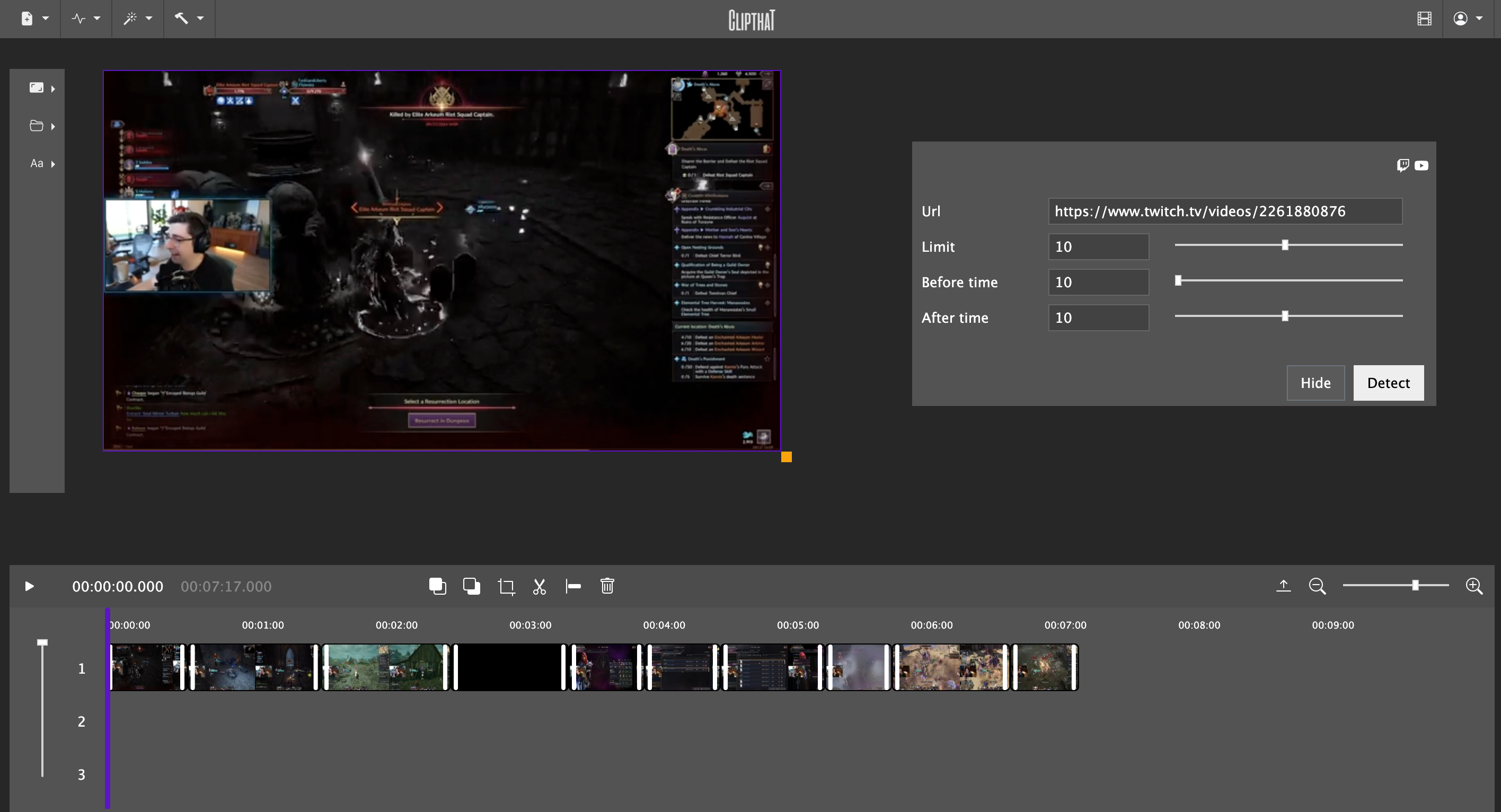The width and height of the screenshot is (1501, 812).
Task: Select the crop tool icon
Action: pyautogui.click(x=506, y=586)
